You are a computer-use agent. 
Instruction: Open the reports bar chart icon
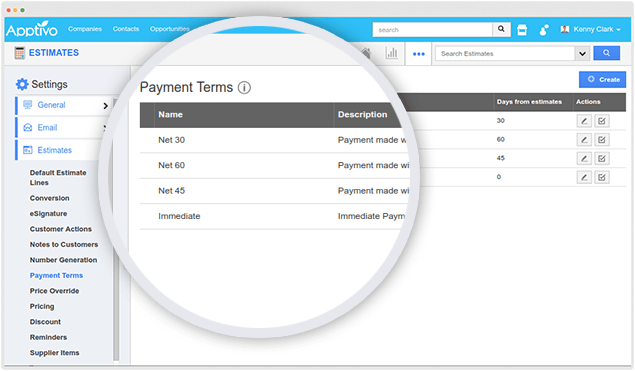pyautogui.click(x=391, y=53)
